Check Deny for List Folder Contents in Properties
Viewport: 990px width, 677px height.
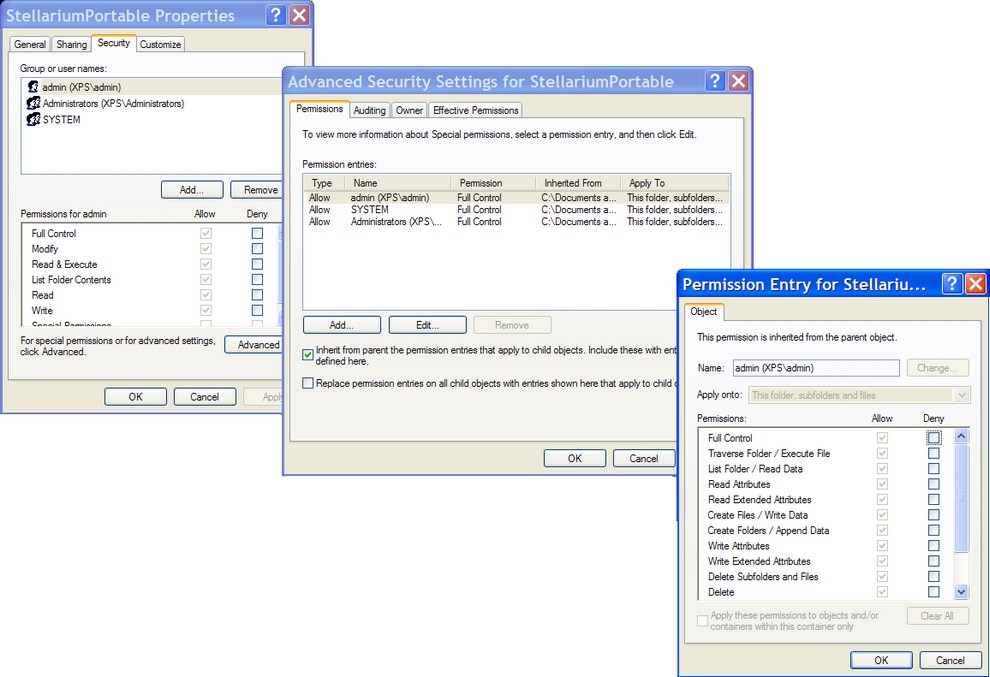(x=257, y=279)
